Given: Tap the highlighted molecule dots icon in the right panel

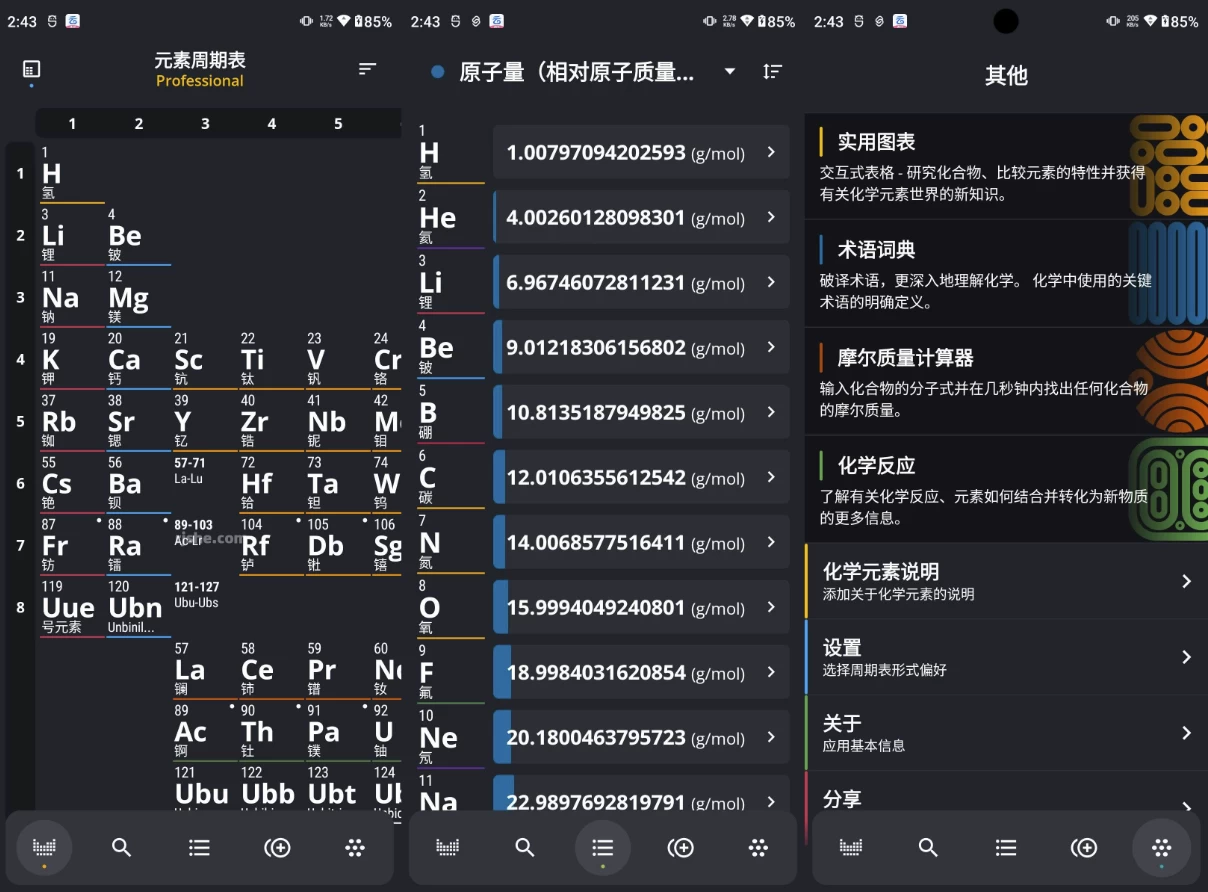Looking at the screenshot, I should 1161,847.
